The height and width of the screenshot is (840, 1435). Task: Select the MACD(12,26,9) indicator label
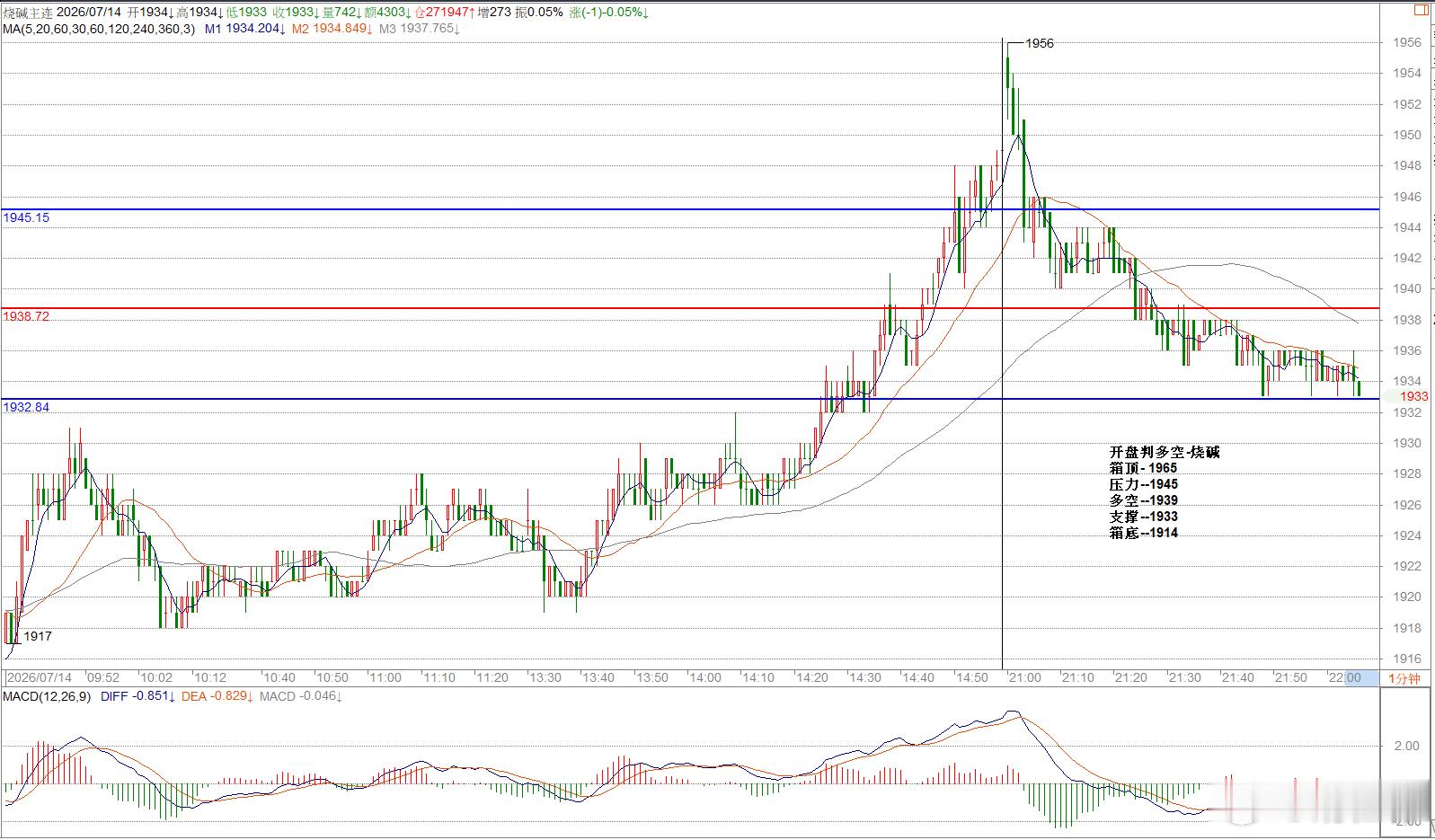click(x=47, y=696)
